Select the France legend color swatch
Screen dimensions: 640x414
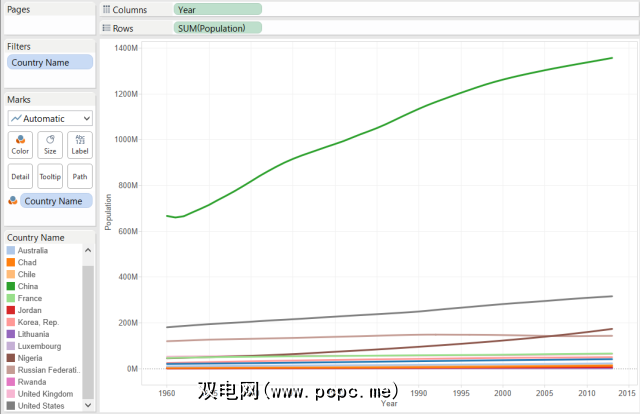pyautogui.click(x=11, y=298)
